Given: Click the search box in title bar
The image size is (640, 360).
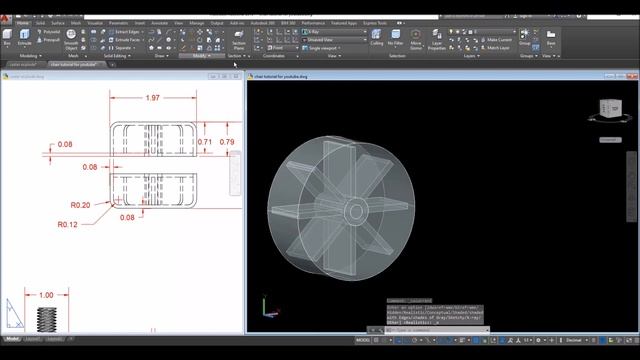Looking at the screenshot, I should 473,16.
